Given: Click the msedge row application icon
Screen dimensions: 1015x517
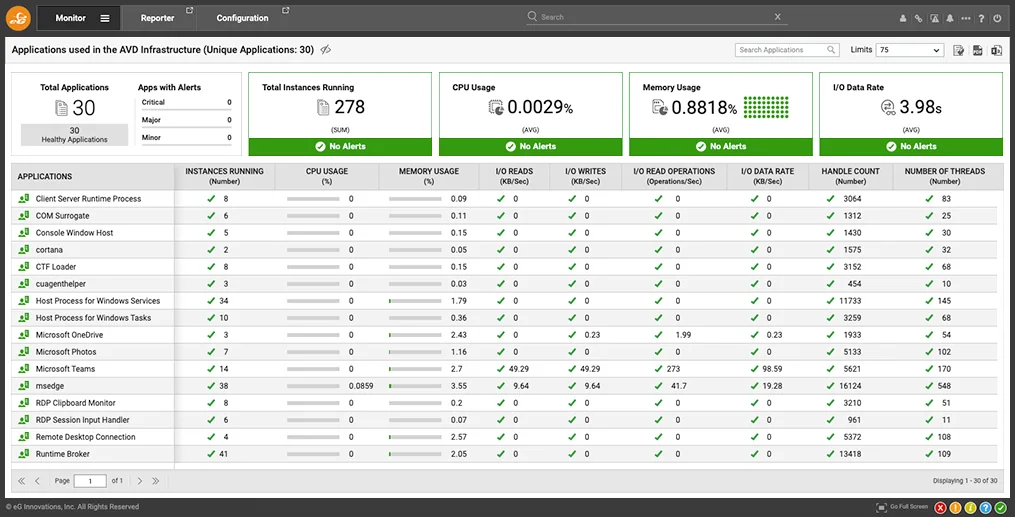Looking at the screenshot, I should [23, 386].
